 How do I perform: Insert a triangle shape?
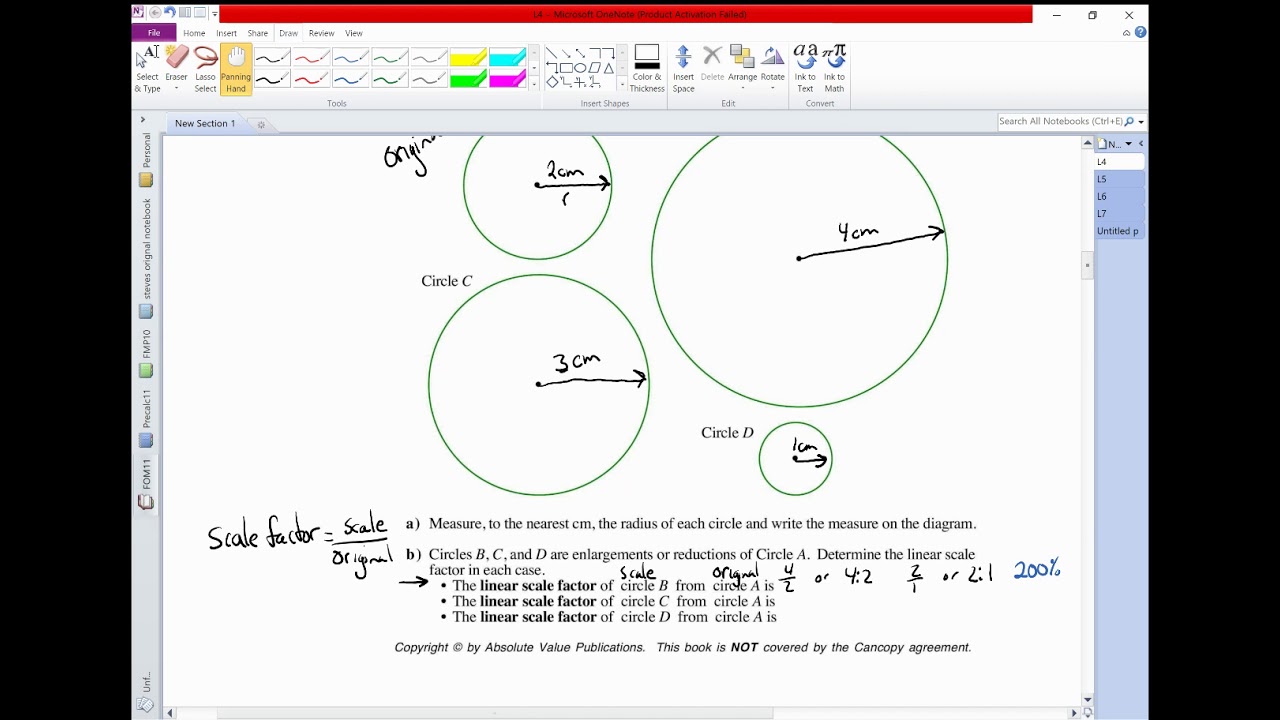point(608,68)
